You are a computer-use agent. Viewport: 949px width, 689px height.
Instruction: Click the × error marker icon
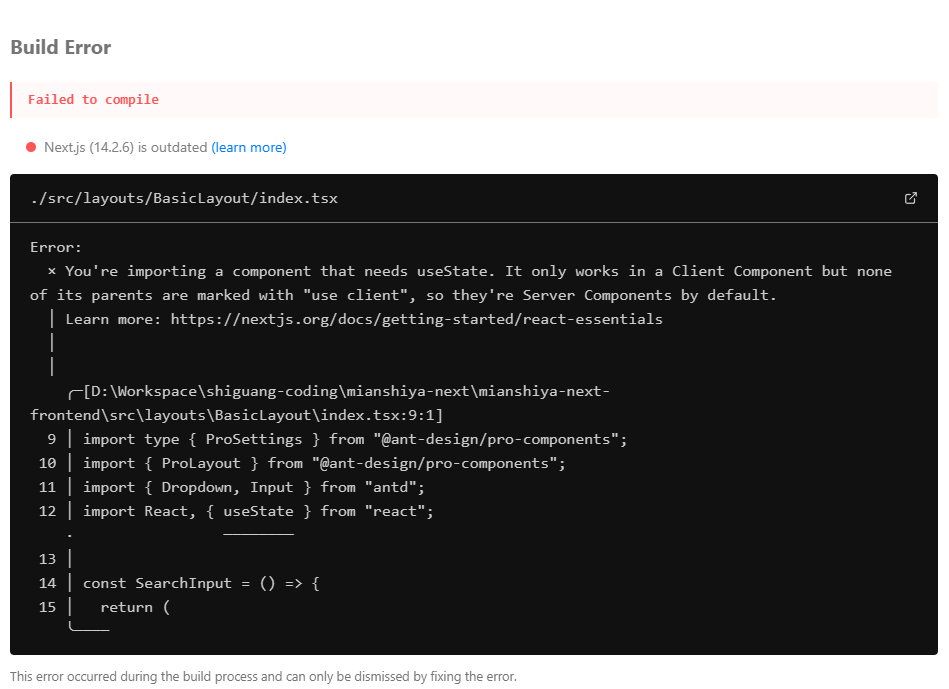point(52,271)
